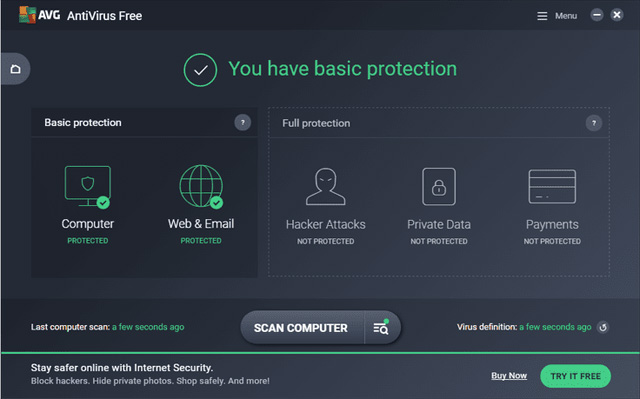
Task: Click NOT PROTECTED under Private Data
Action: 439,242
